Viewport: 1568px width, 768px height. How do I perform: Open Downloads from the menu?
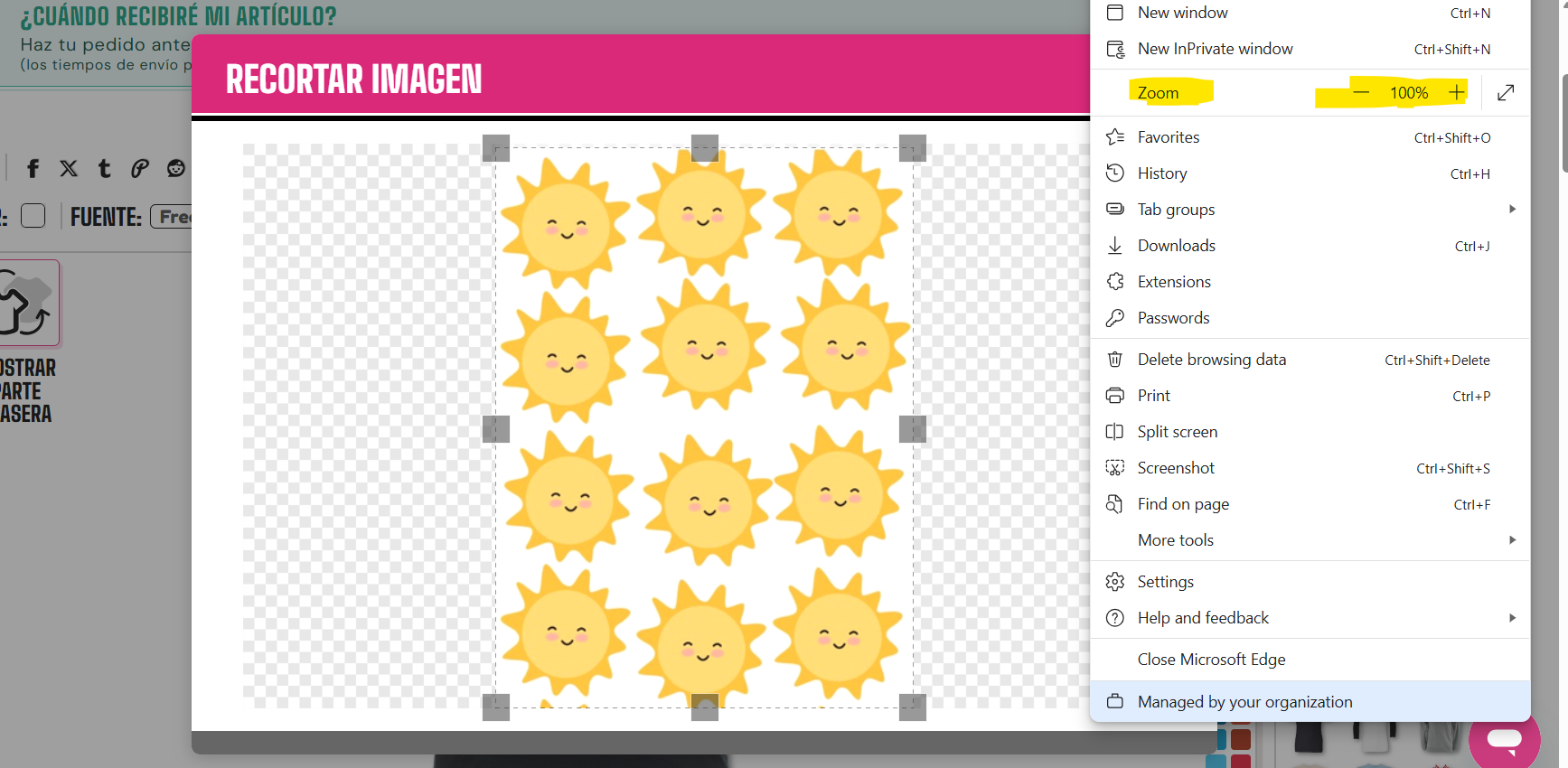pyautogui.click(x=1176, y=246)
